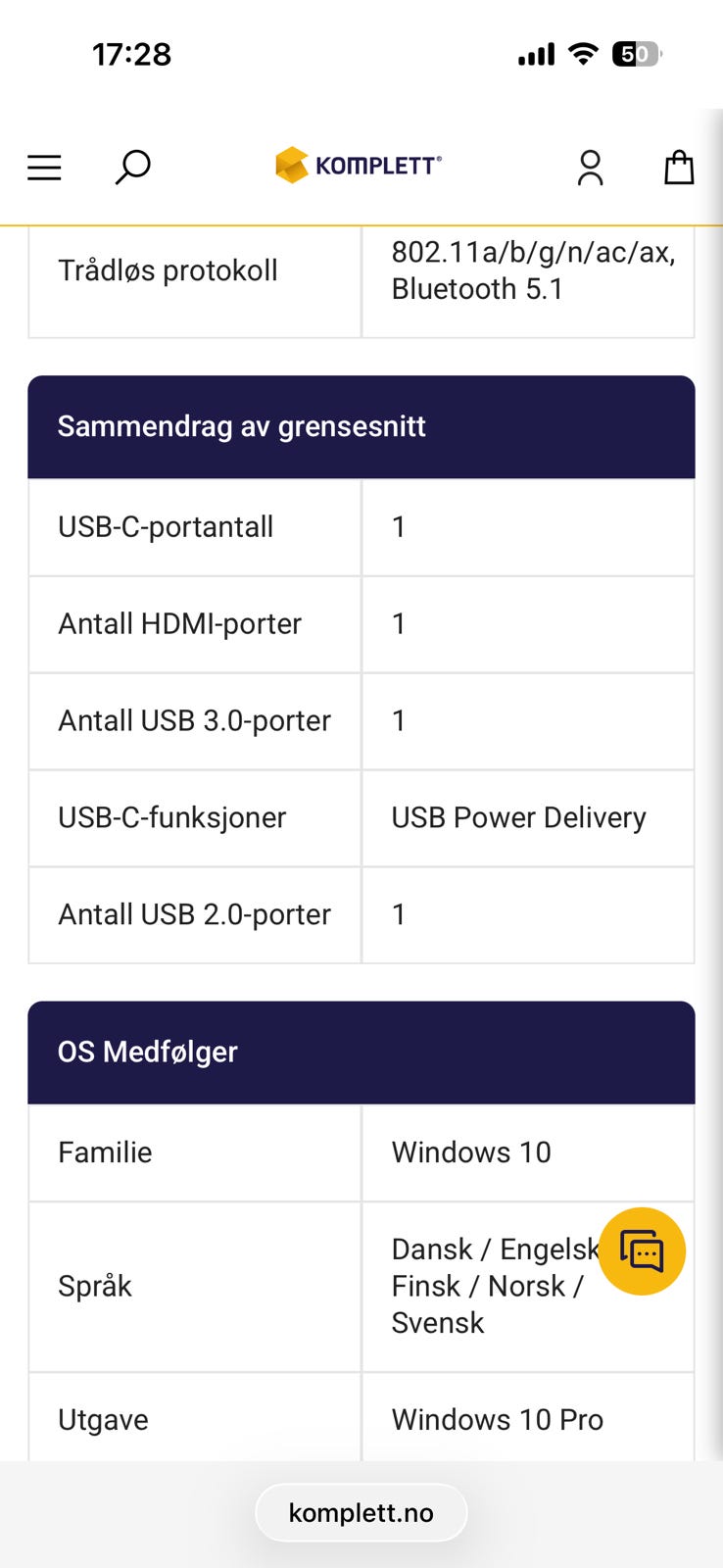Tap the Wi-Fi status icon
723x1568 pixels.
click(x=583, y=54)
